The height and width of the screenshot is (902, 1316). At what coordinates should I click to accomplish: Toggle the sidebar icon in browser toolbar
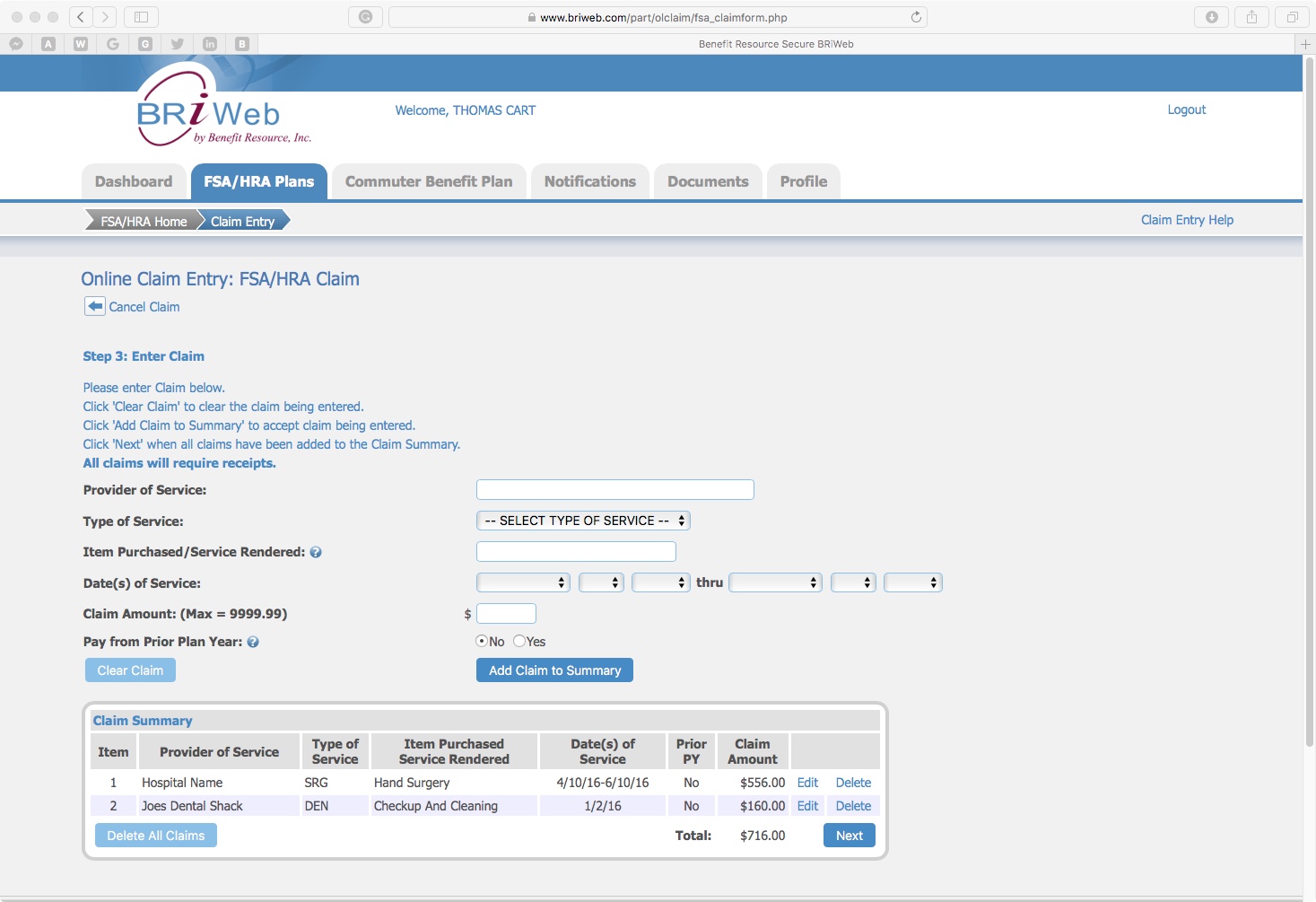point(142,15)
